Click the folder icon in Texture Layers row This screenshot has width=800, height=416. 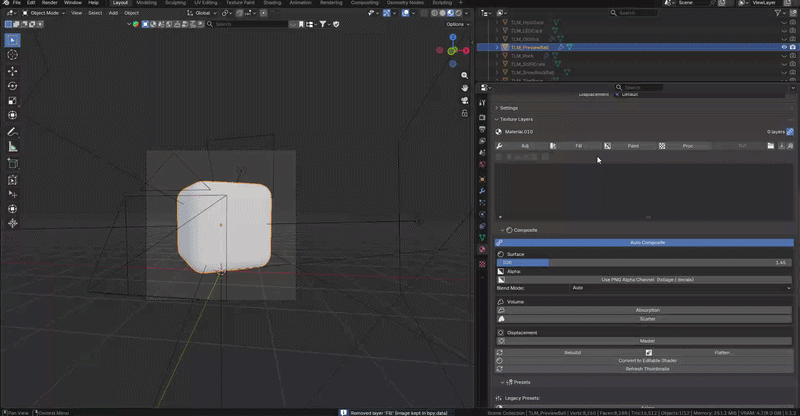(770, 146)
